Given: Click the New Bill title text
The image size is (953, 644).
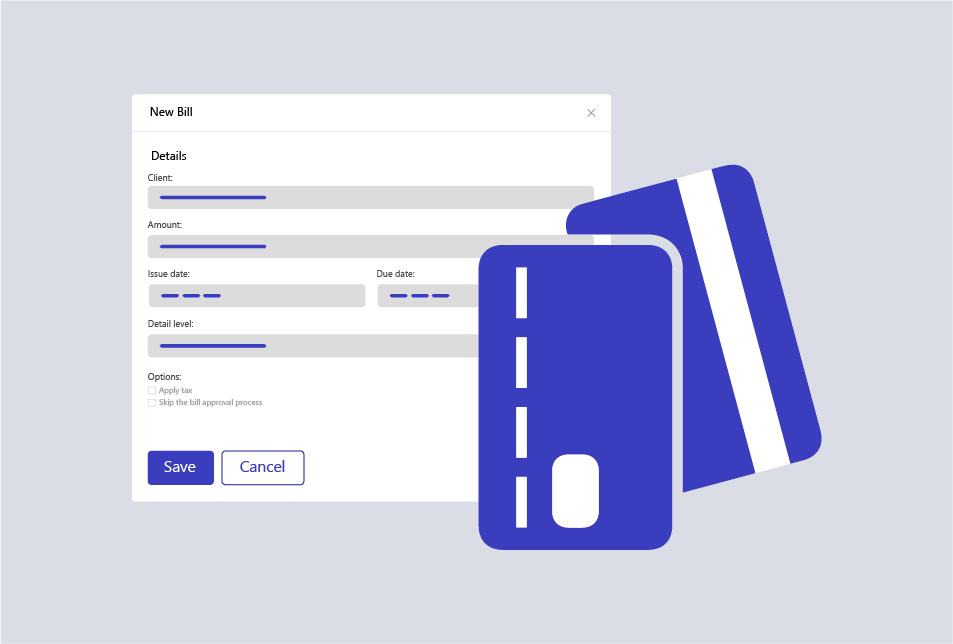Looking at the screenshot, I should [x=171, y=112].
